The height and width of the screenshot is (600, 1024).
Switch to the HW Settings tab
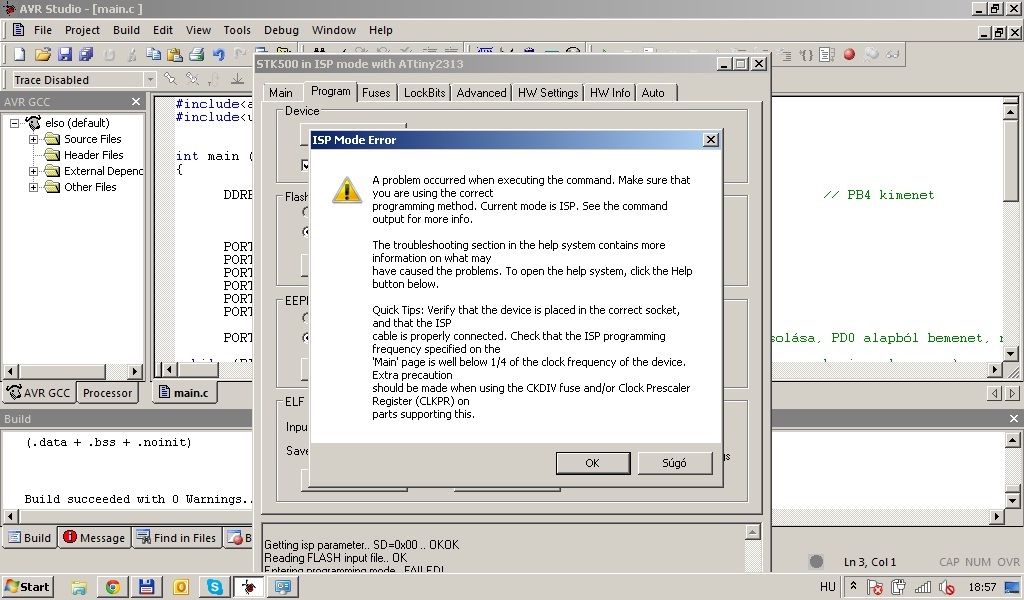(x=548, y=93)
